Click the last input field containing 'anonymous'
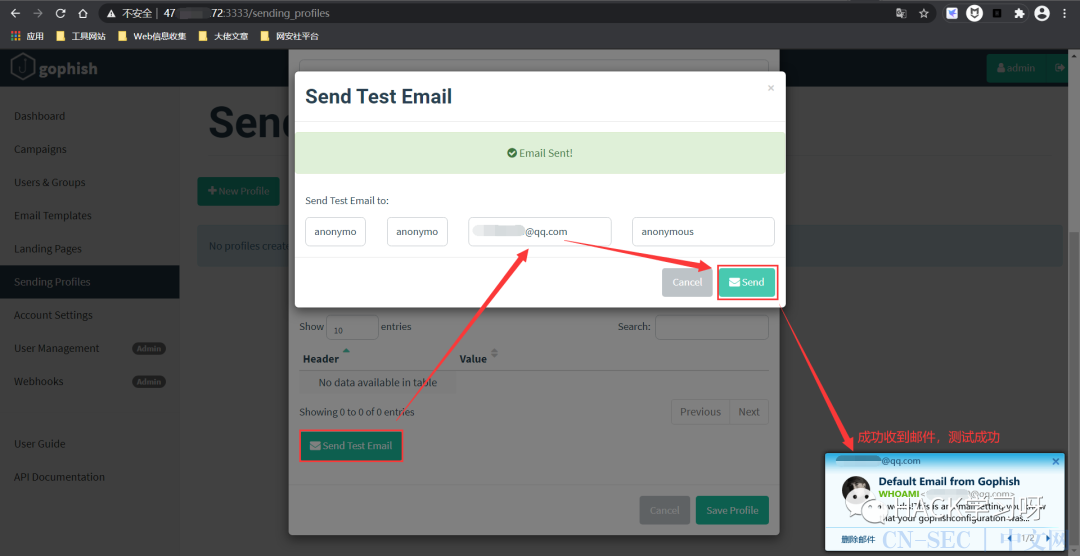 pyautogui.click(x=702, y=232)
